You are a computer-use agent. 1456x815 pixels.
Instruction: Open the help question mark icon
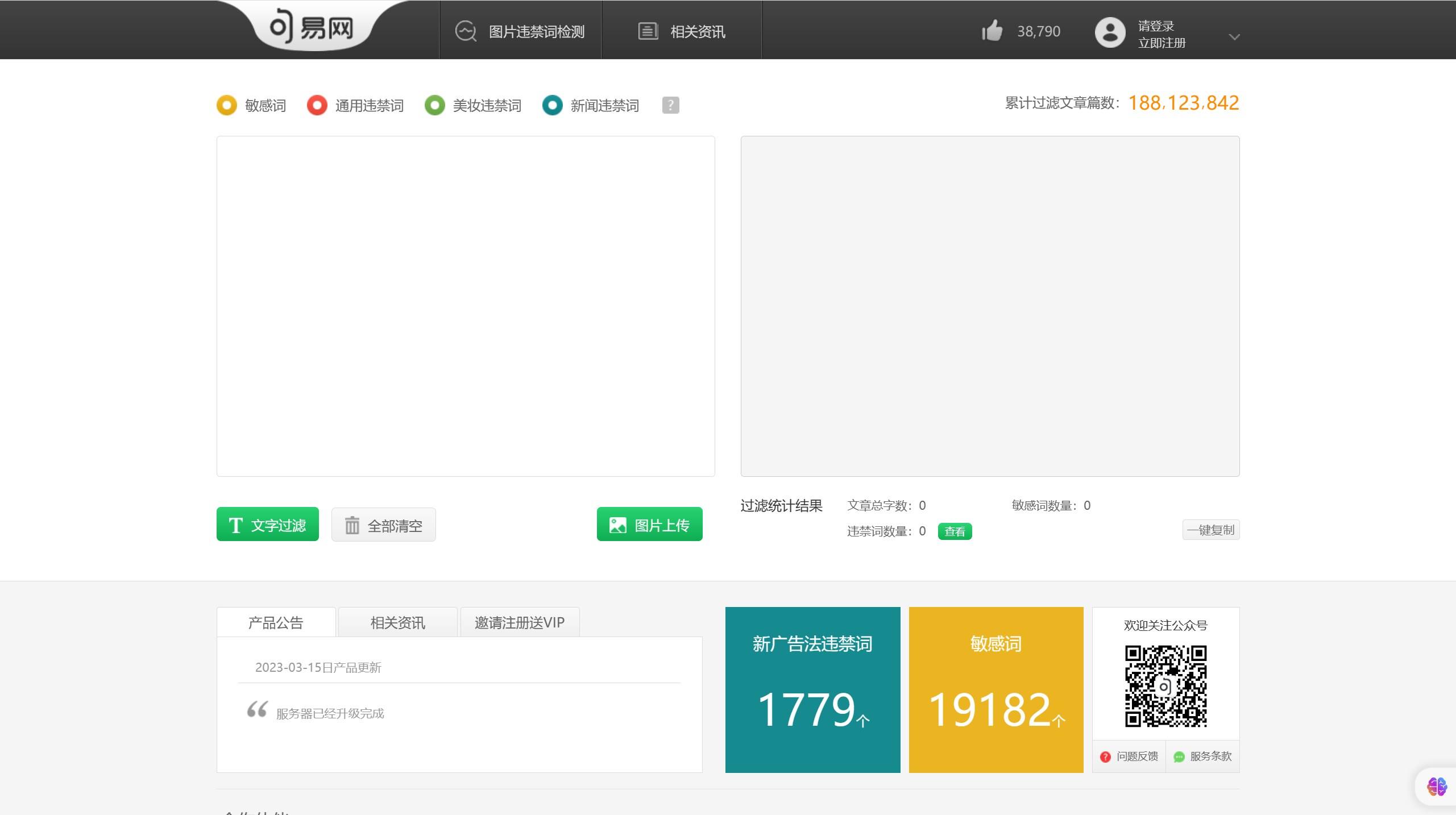[670, 105]
